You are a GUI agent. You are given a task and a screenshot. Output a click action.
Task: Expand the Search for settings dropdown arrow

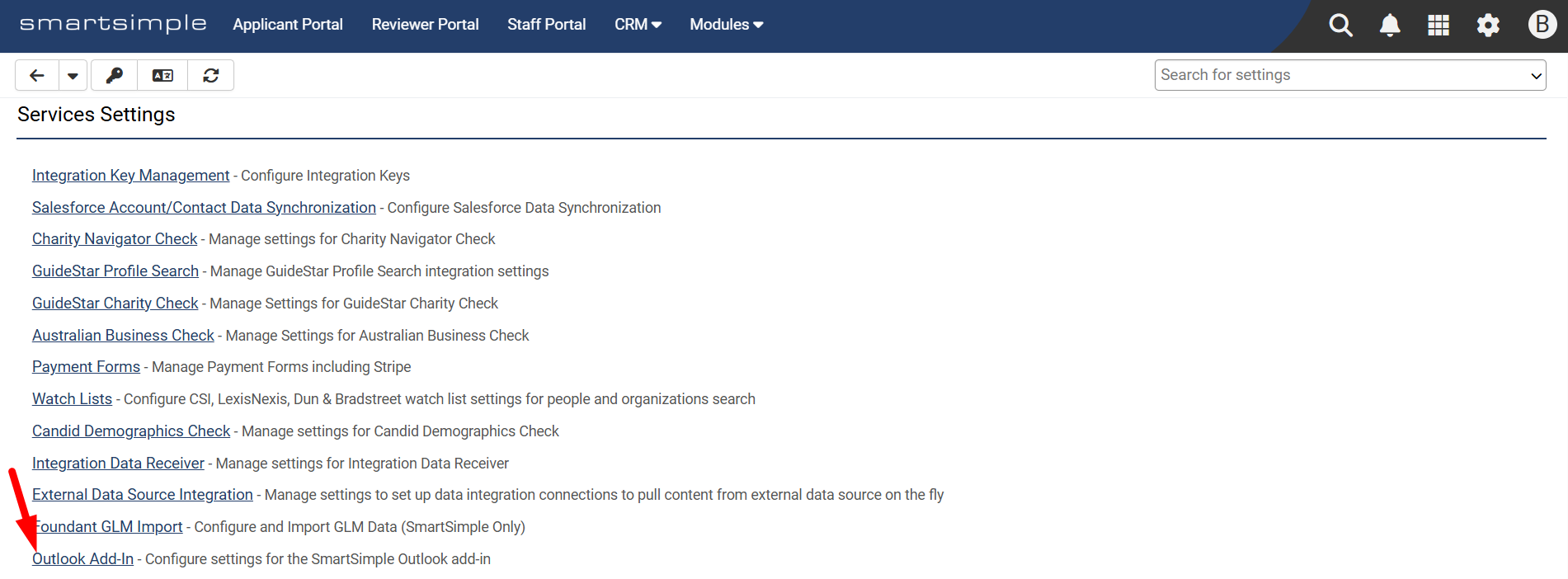pyautogui.click(x=1536, y=76)
